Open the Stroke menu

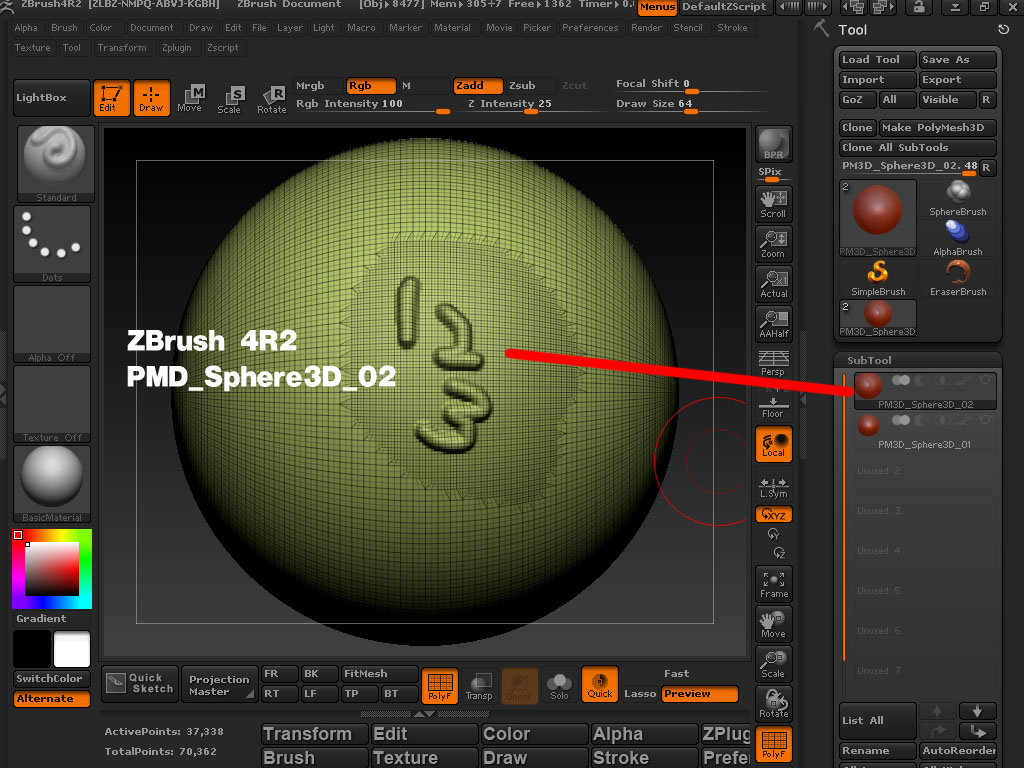(x=732, y=28)
